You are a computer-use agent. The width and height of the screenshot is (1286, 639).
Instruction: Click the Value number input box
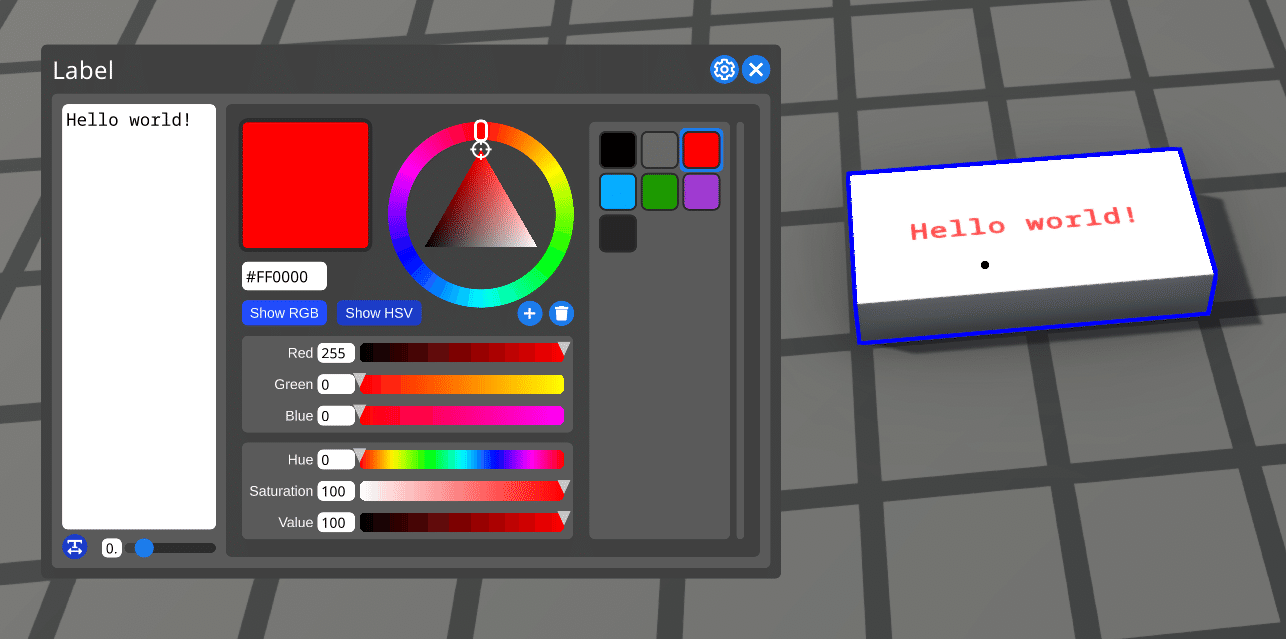[336, 522]
